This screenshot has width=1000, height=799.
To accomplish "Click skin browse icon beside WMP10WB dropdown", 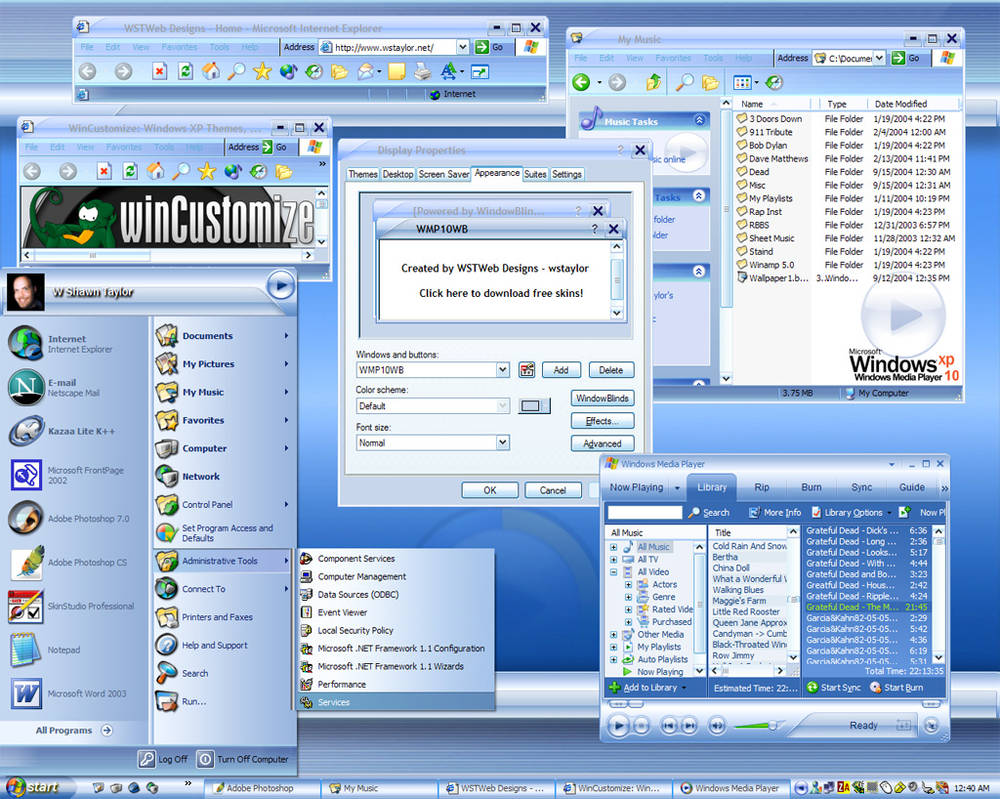I will (527, 370).
